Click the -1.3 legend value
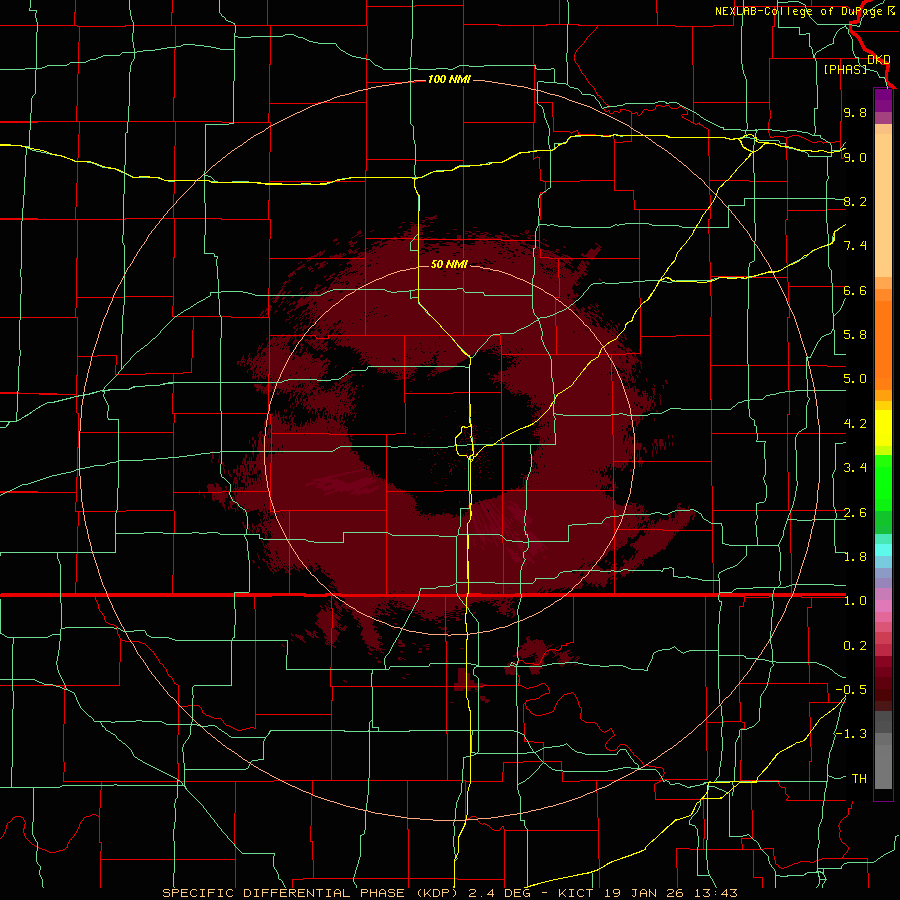This screenshot has width=900, height=900. tap(851, 734)
